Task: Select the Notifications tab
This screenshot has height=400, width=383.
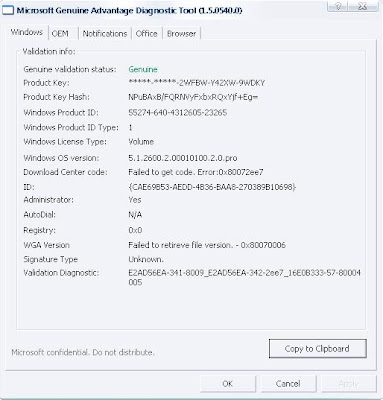Action: pyautogui.click(x=105, y=34)
